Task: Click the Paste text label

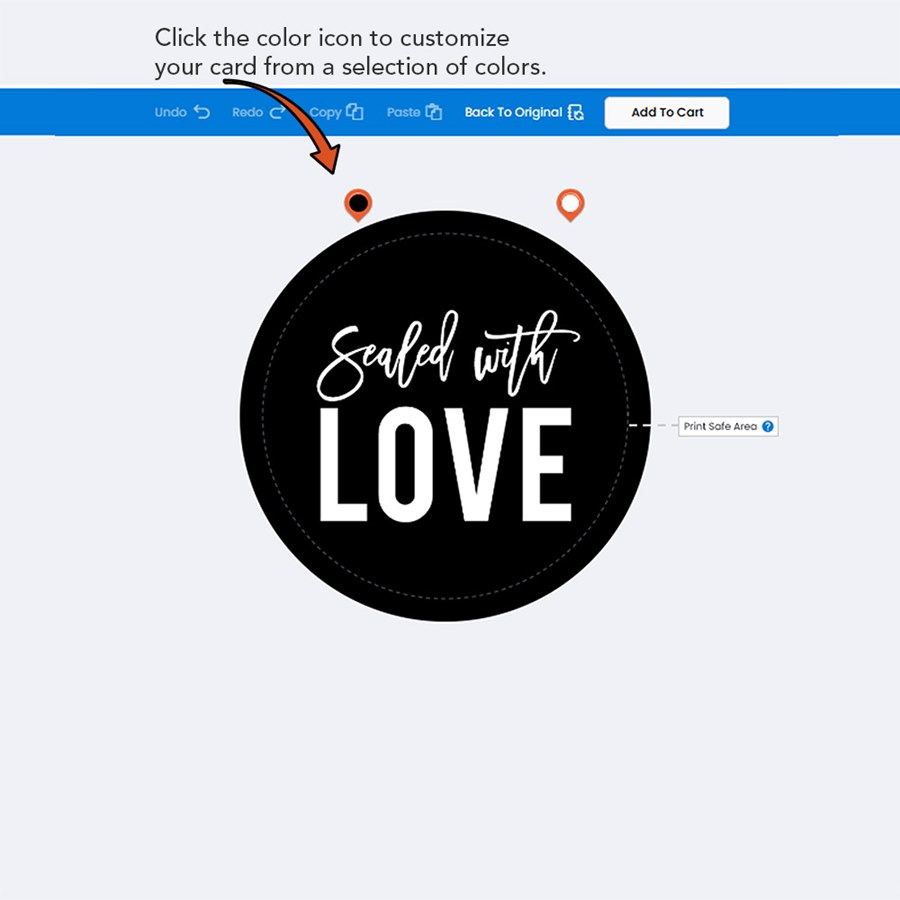Action: pos(404,112)
